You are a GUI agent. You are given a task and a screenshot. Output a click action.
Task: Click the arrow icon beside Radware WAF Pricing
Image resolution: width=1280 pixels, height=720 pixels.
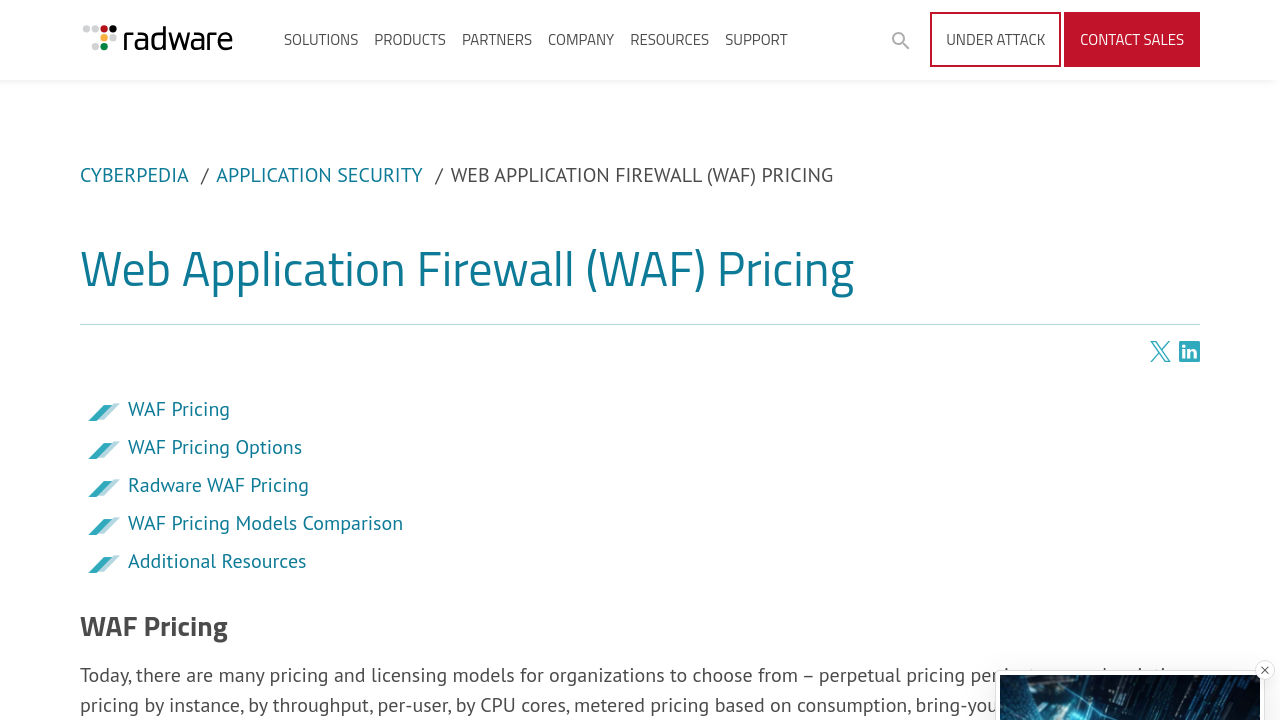(104, 488)
